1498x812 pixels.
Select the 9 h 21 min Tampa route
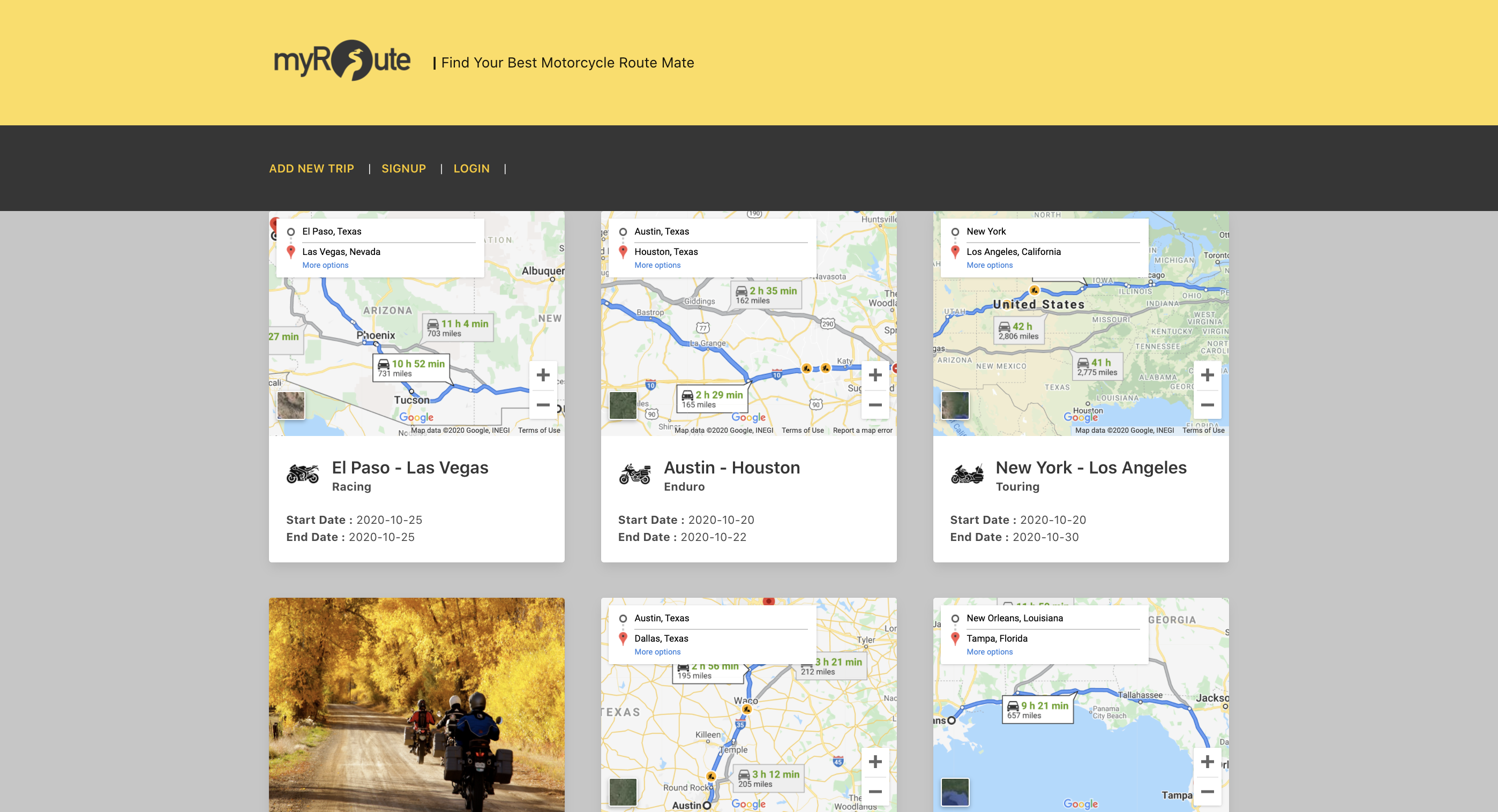tap(1038, 709)
